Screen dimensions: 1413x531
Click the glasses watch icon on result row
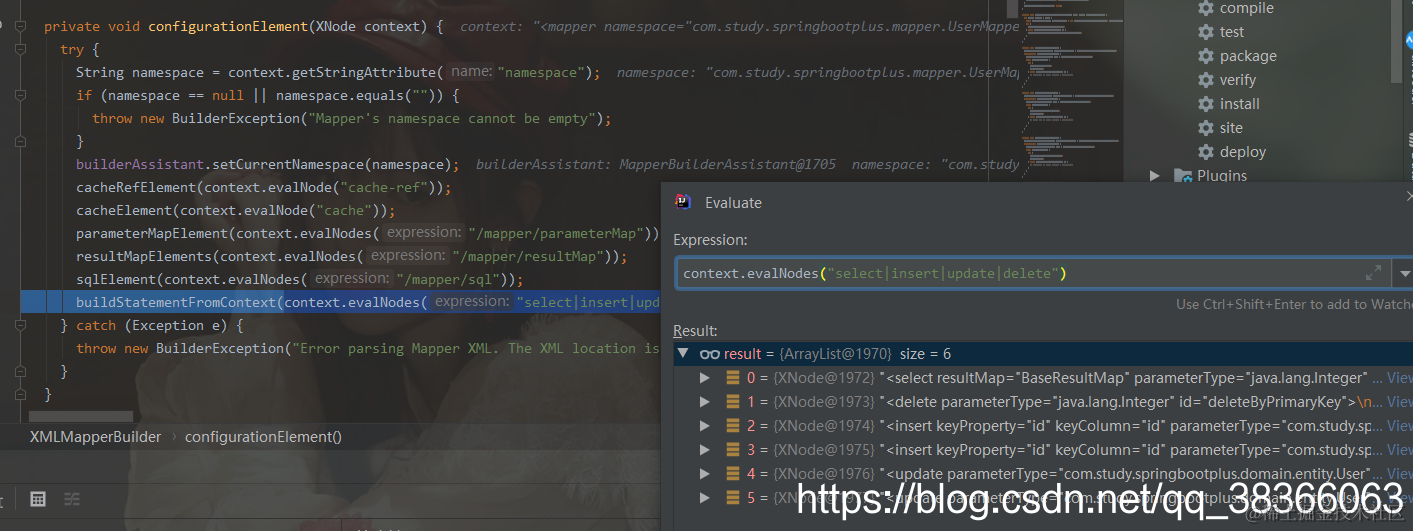(710, 354)
